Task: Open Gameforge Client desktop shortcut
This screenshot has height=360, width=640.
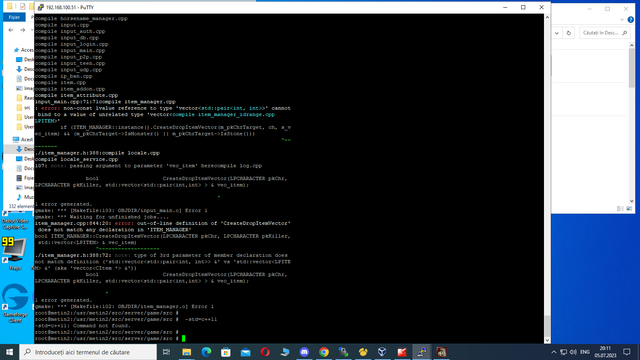Action: [x=15, y=303]
